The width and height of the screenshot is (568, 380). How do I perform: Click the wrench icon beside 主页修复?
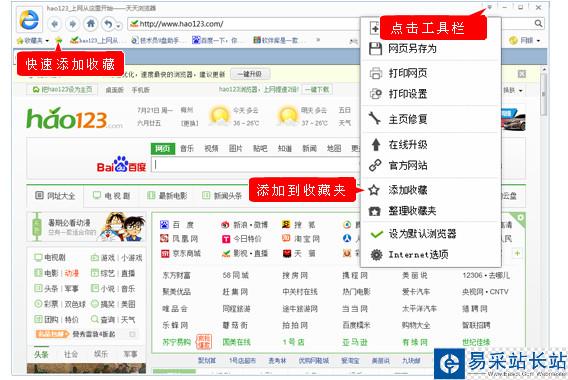pos(375,118)
